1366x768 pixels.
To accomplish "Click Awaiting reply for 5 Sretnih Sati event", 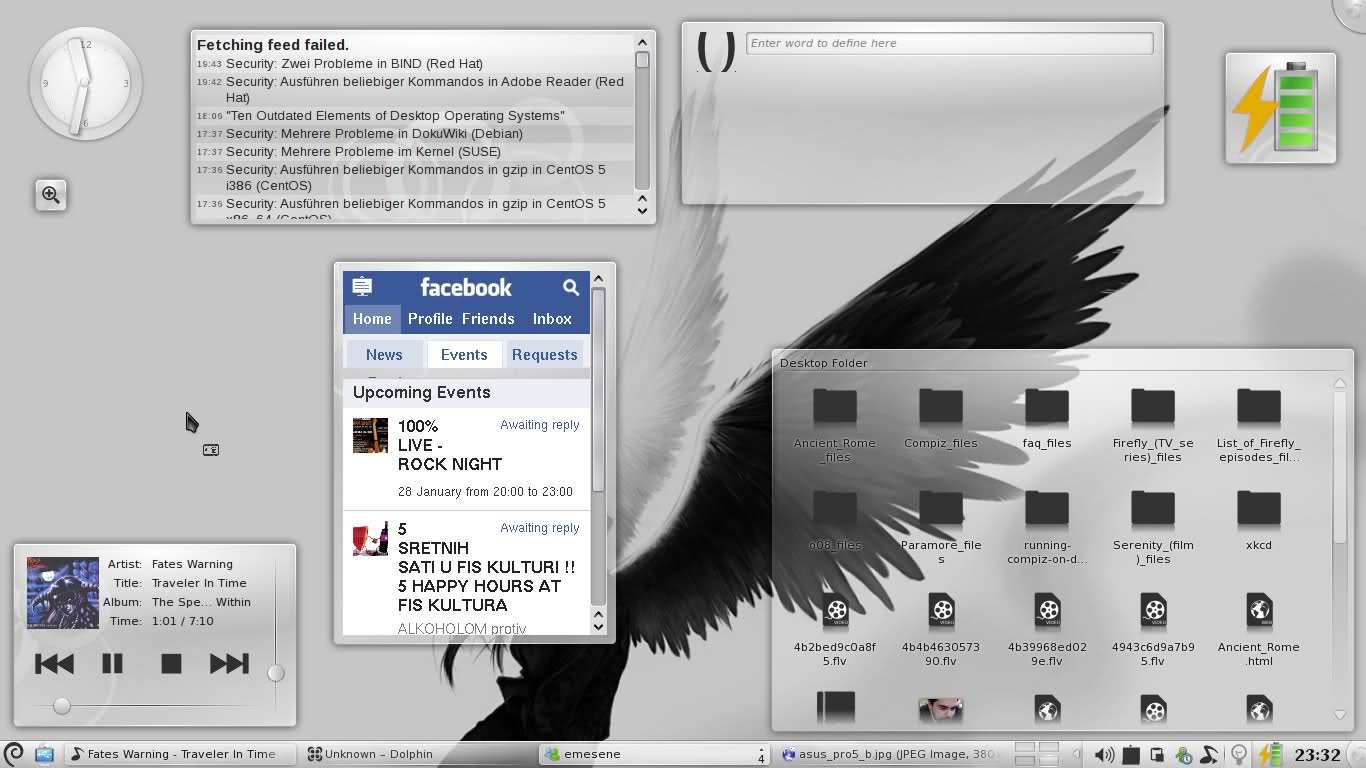I will [540, 528].
